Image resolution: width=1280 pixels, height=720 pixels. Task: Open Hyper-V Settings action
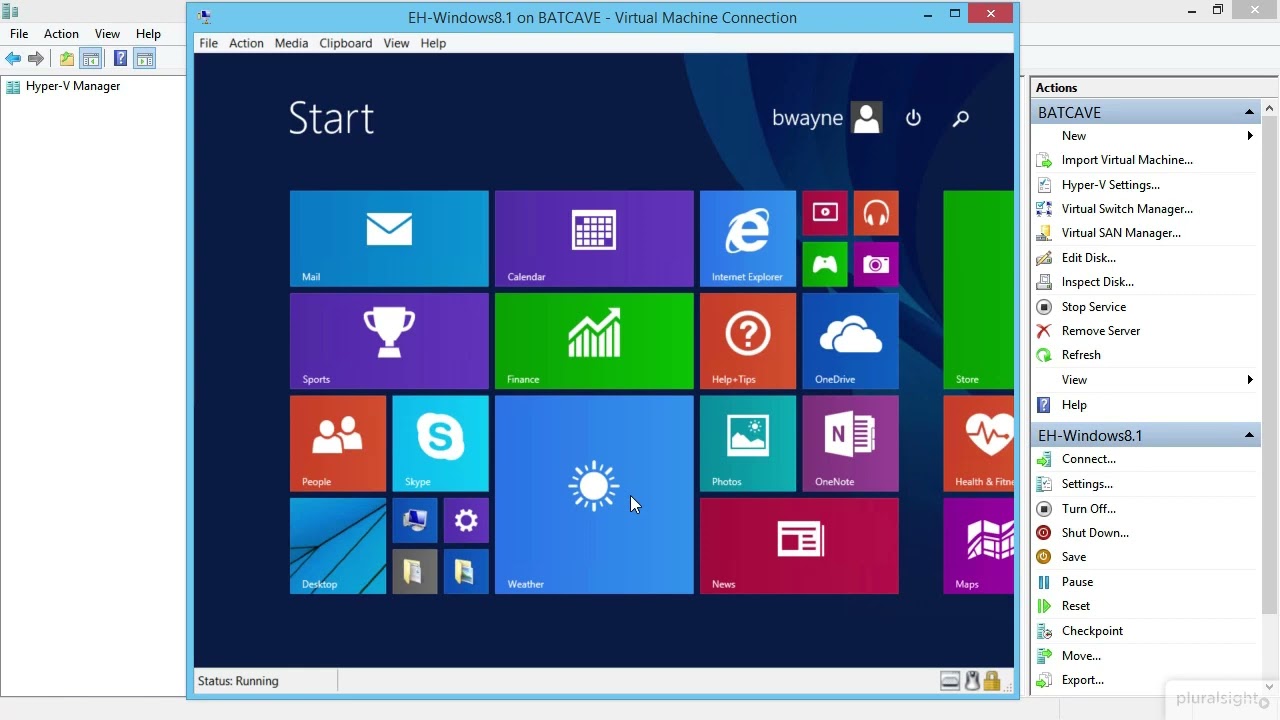[x=1110, y=185]
